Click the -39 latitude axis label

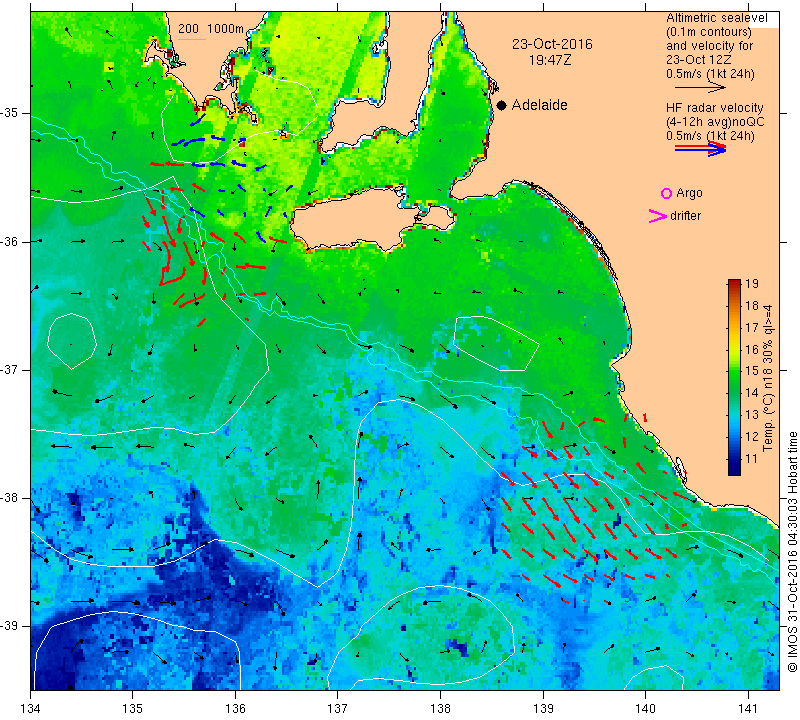coord(11,626)
